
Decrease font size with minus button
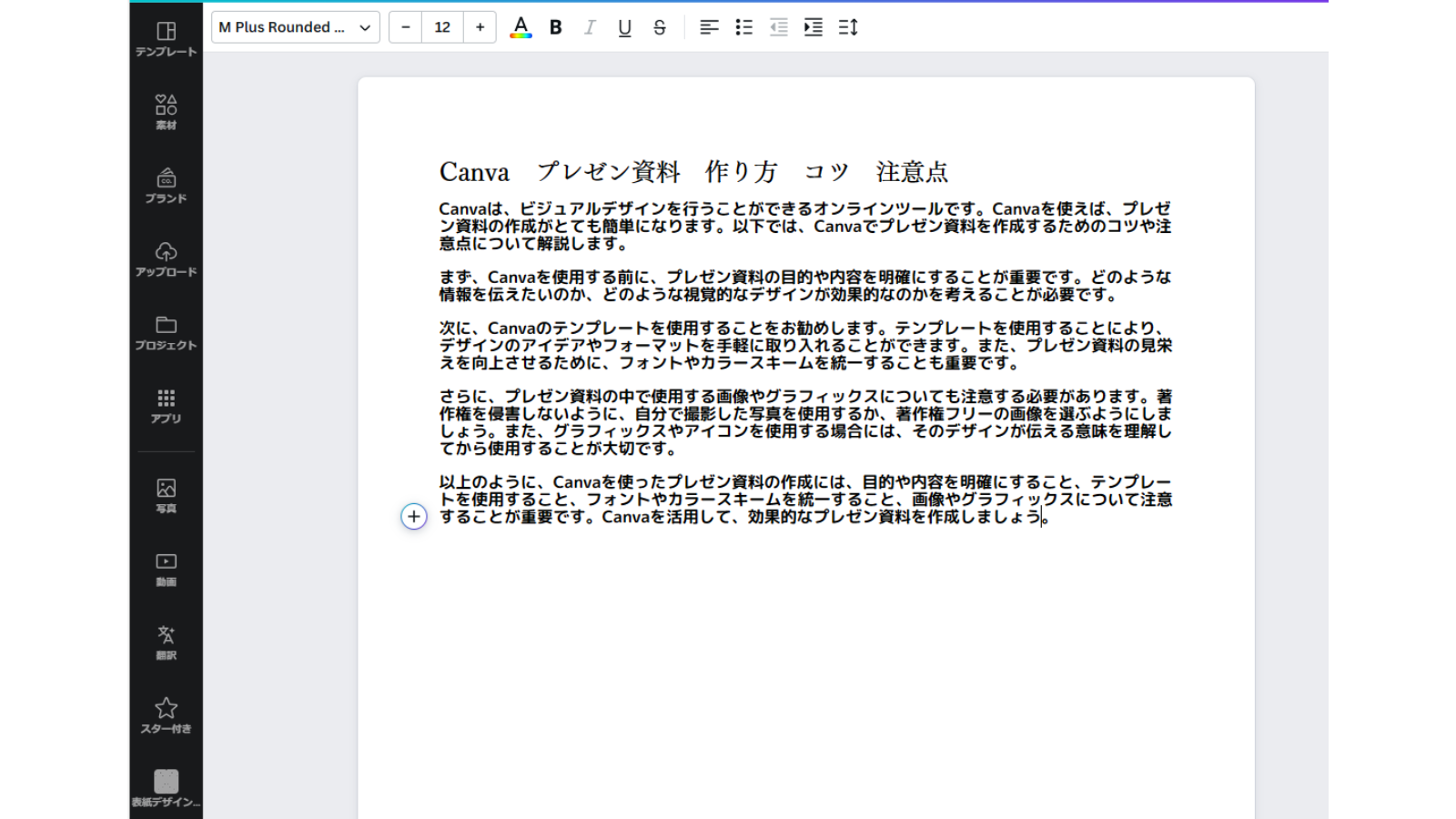coord(406,27)
